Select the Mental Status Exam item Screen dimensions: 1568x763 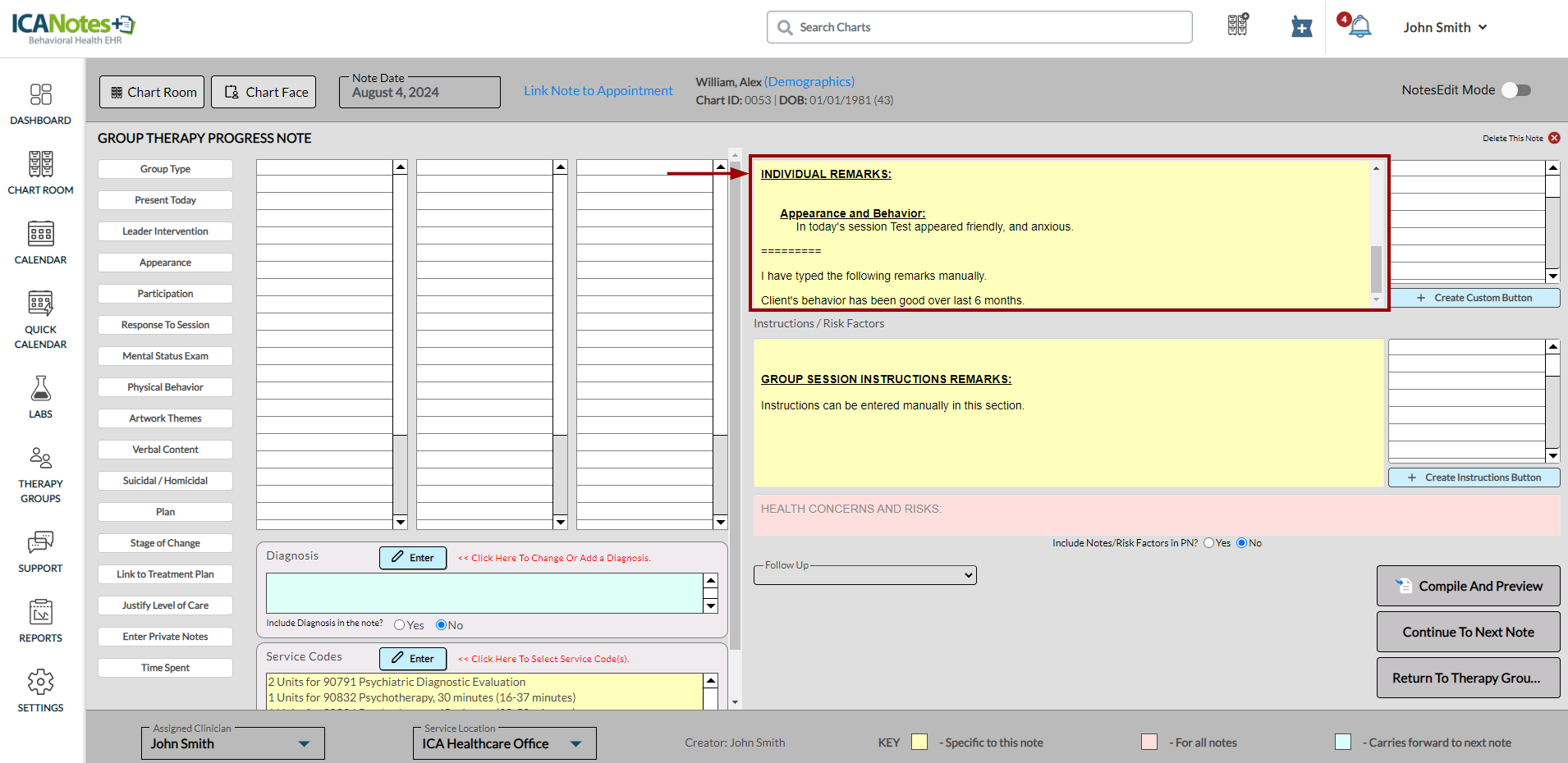[165, 356]
